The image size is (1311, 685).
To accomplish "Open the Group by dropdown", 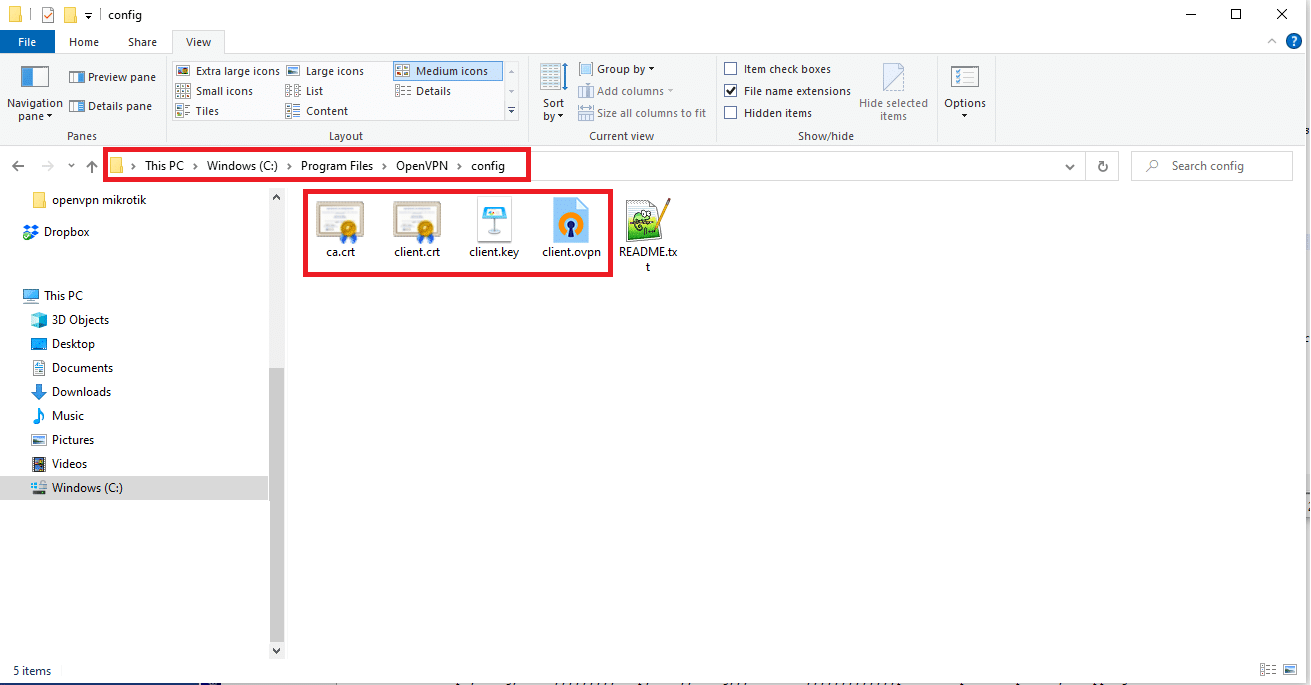I will (x=617, y=69).
